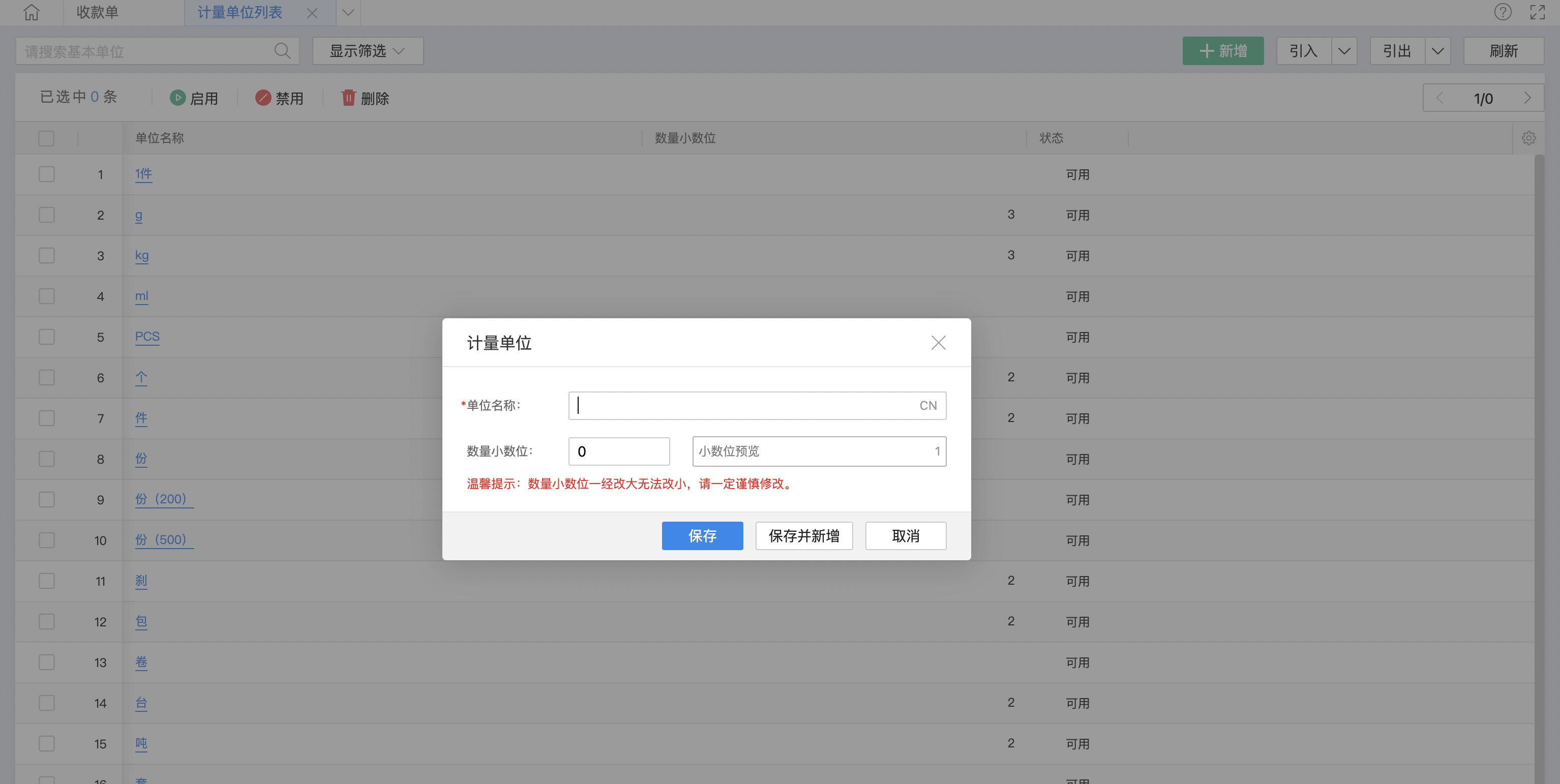1560x784 pixels.
Task: Open column settings gear icon
Action: [x=1528, y=138]
